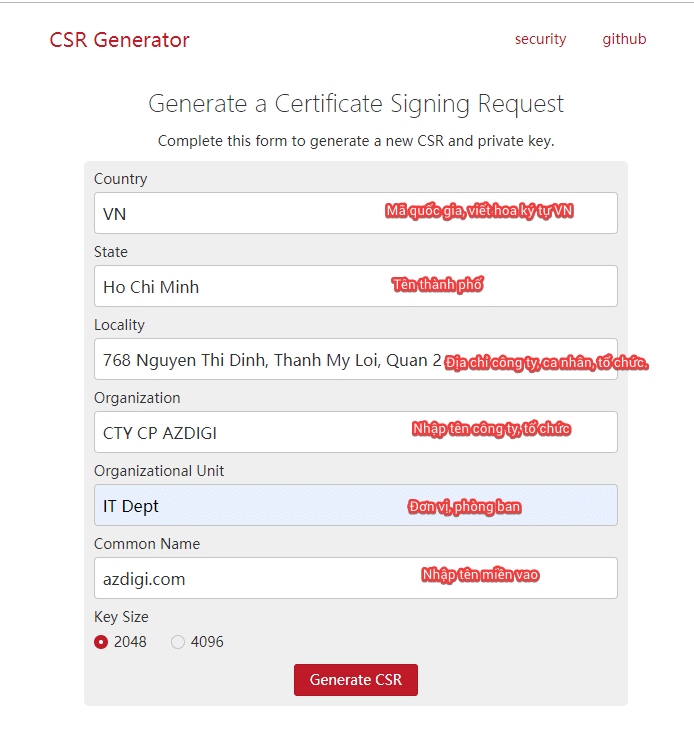
Task: Select the 2048 key size radio button
Action: coord(101,642)
